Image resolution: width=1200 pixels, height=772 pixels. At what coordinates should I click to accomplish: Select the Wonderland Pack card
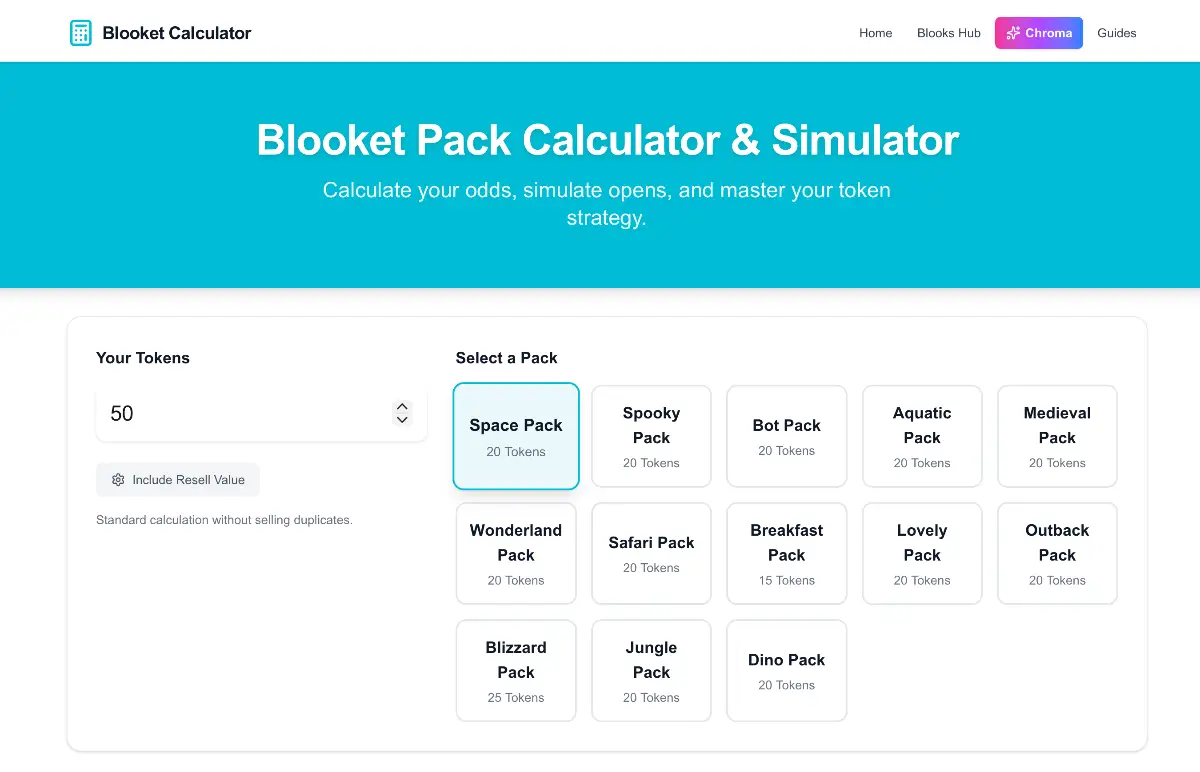pos(516,553)
